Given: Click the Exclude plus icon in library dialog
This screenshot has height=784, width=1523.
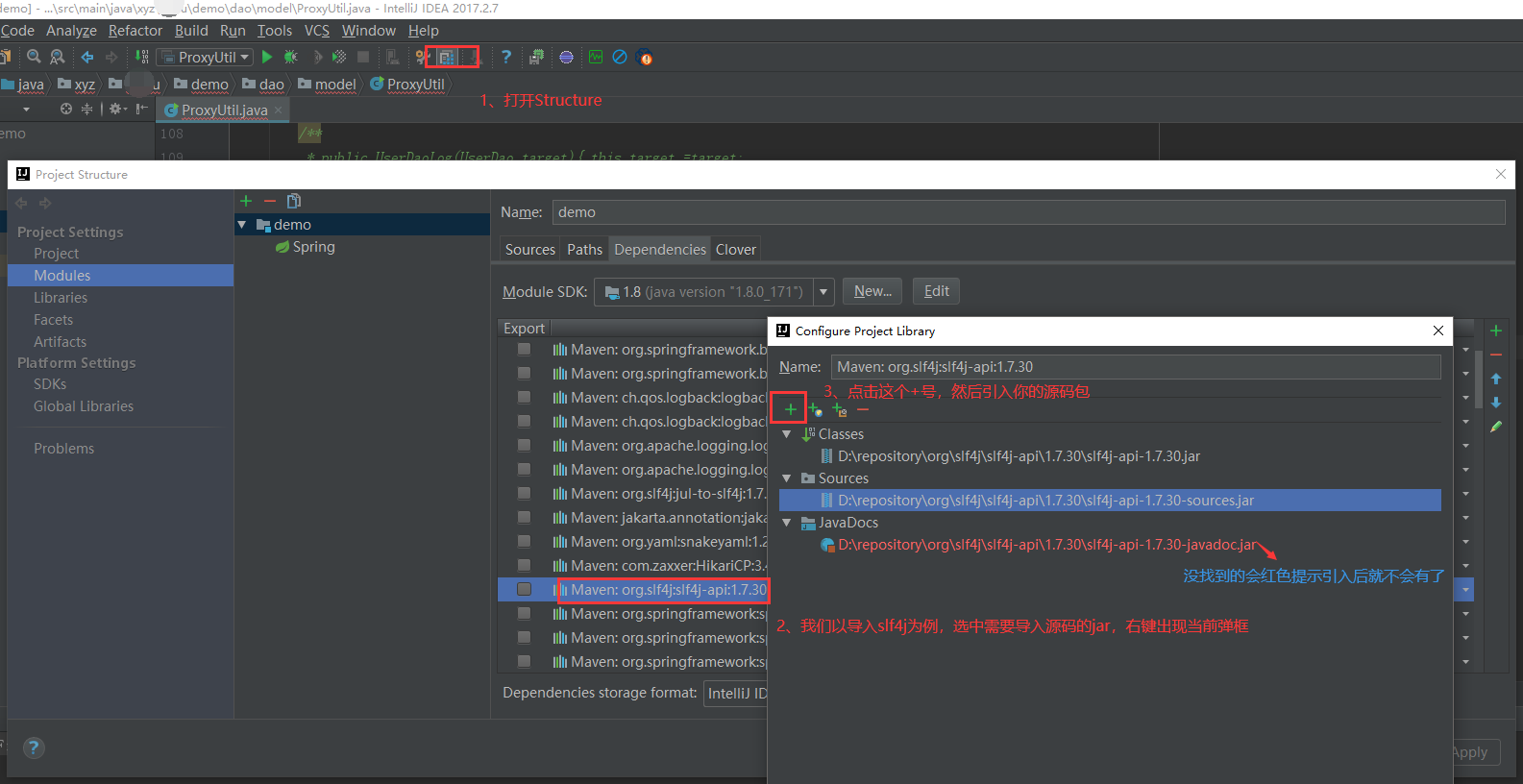Looking at the screenshot, I should 840,409.
